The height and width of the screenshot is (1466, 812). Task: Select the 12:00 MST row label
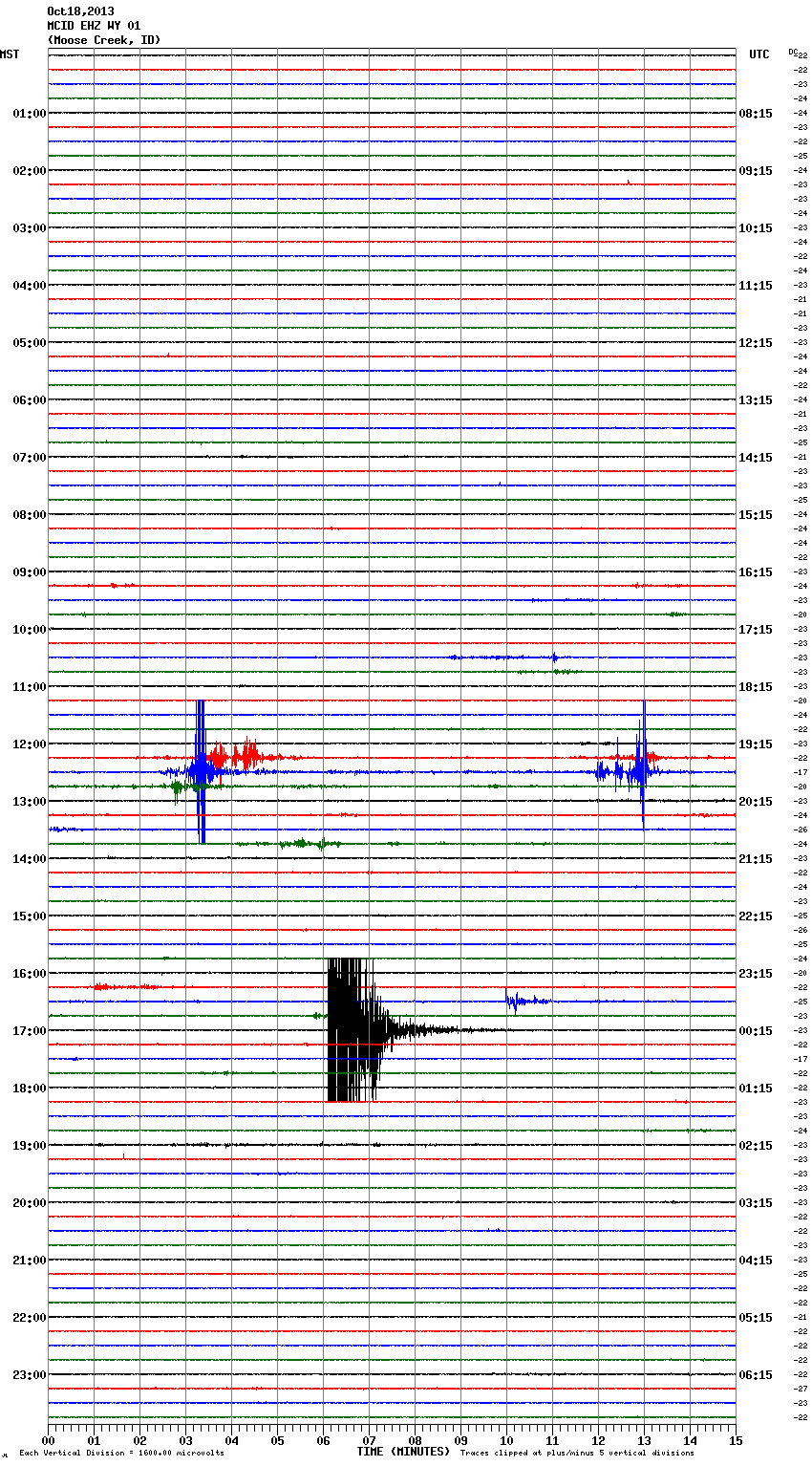pos(29,744)
